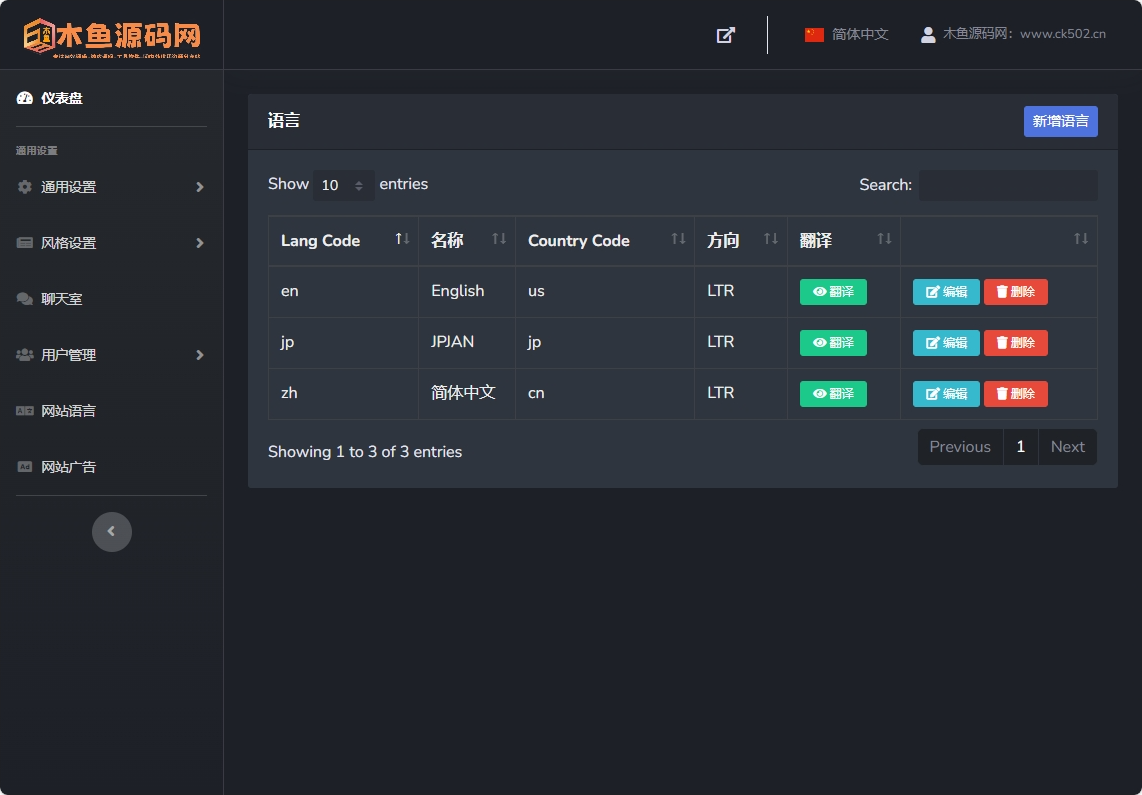Screen dimensions: 1142x795
Task: Click 翻译 button for English row
Action: click(x=833, y=292)
